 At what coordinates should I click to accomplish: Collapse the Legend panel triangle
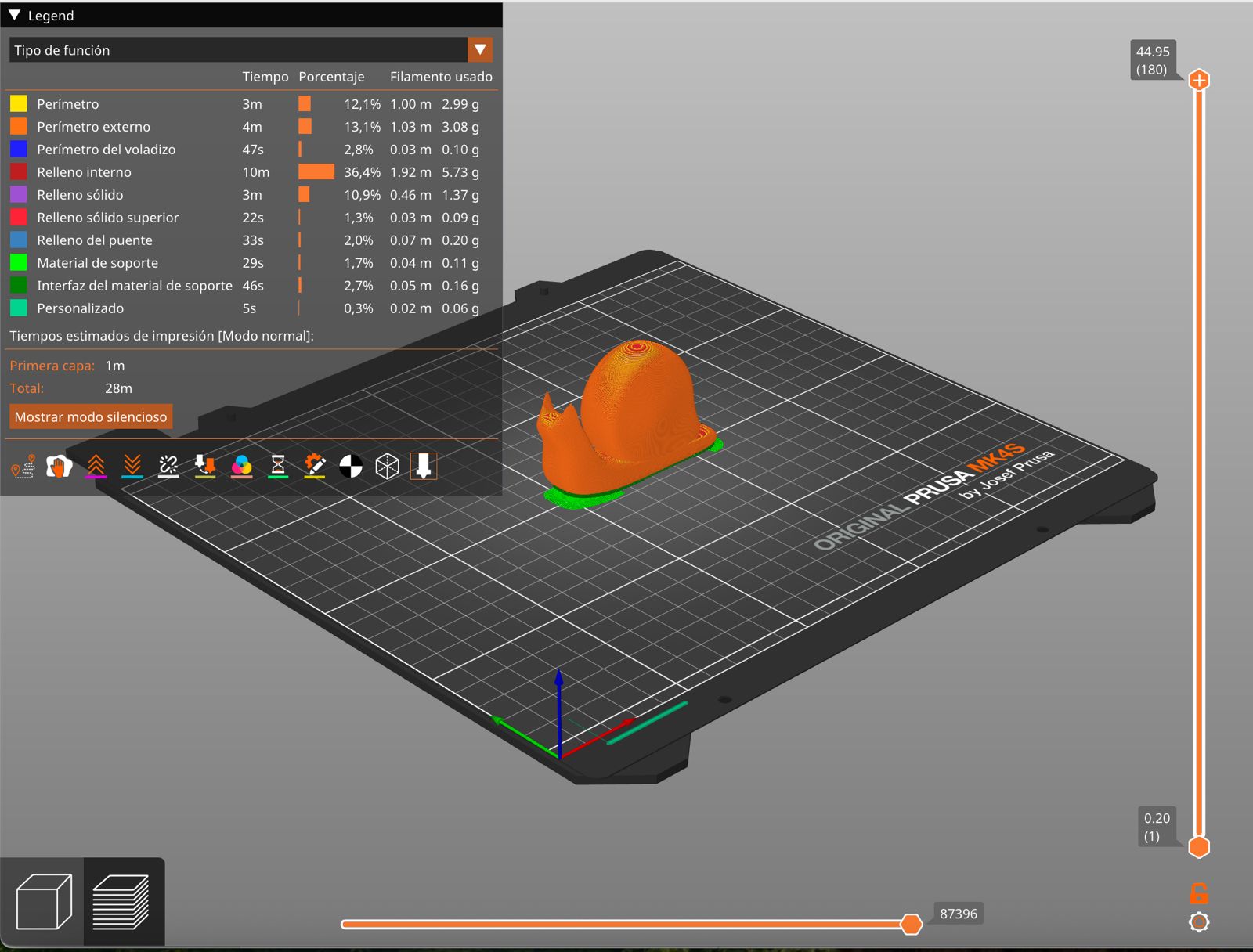point(14,15)
